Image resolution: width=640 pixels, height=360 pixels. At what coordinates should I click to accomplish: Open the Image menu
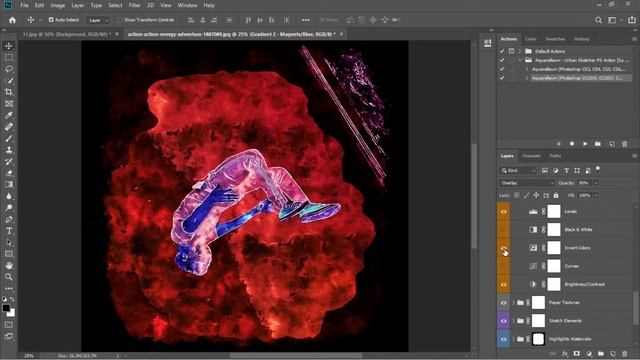pyautogui.click(x=58, y=5)
